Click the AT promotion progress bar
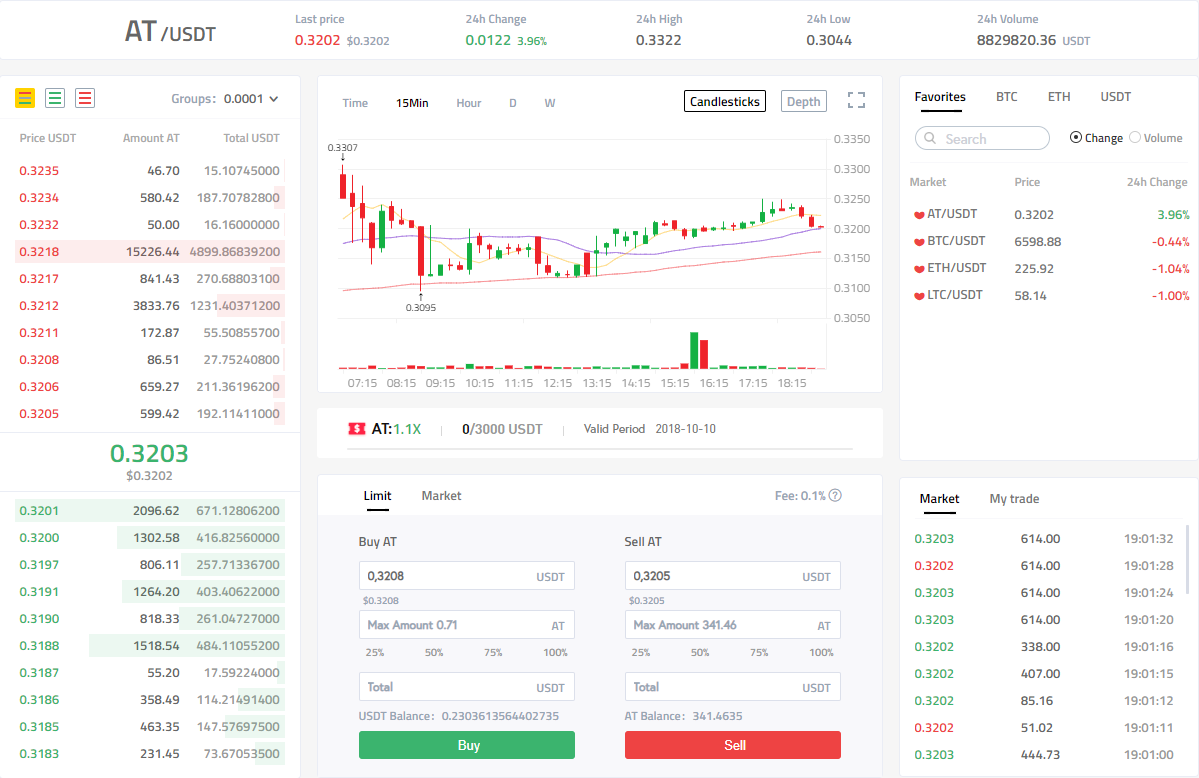Viewport: 1199px width, 778px height. click(x=600, y=448)
